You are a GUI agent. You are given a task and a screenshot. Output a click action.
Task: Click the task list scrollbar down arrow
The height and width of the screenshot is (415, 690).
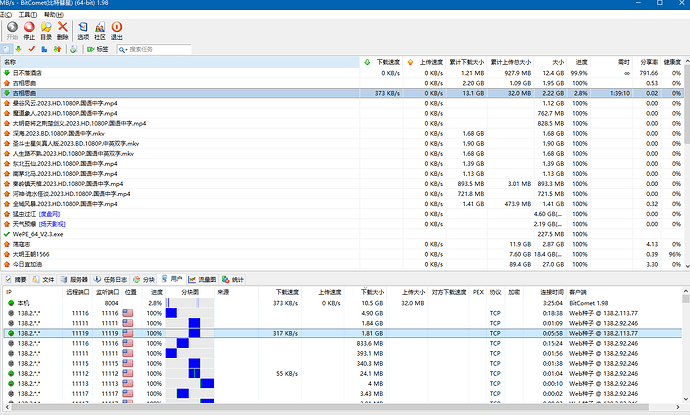click(x=687, y=265)
